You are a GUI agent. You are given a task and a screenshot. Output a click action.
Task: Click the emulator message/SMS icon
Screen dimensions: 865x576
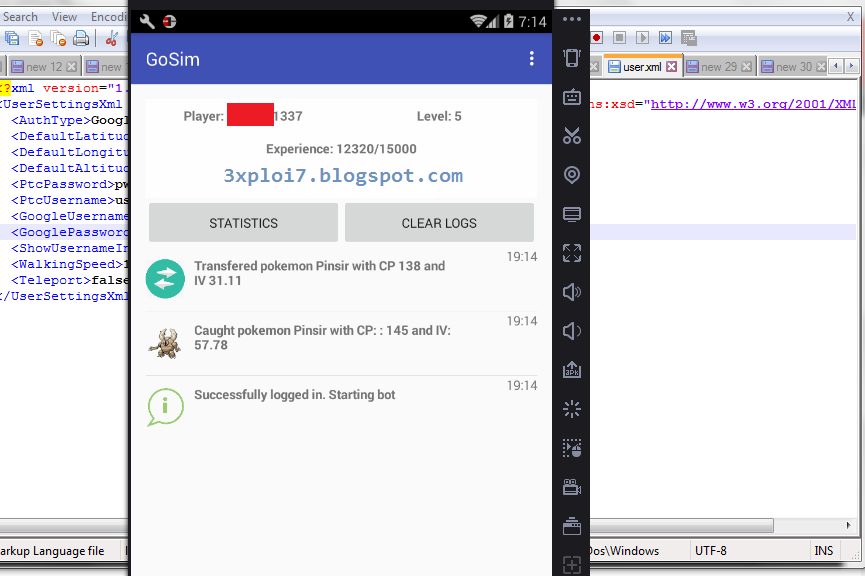pos(572,214)
